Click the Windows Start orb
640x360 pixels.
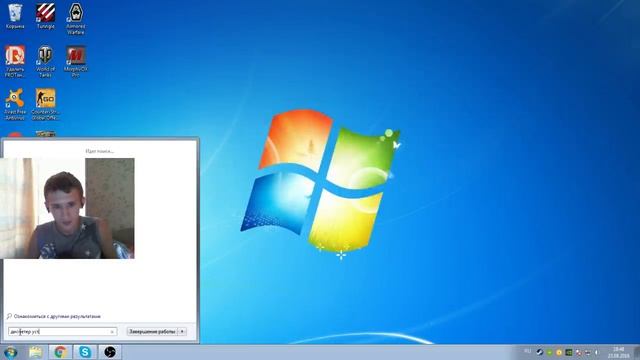(x=10, y=352)
